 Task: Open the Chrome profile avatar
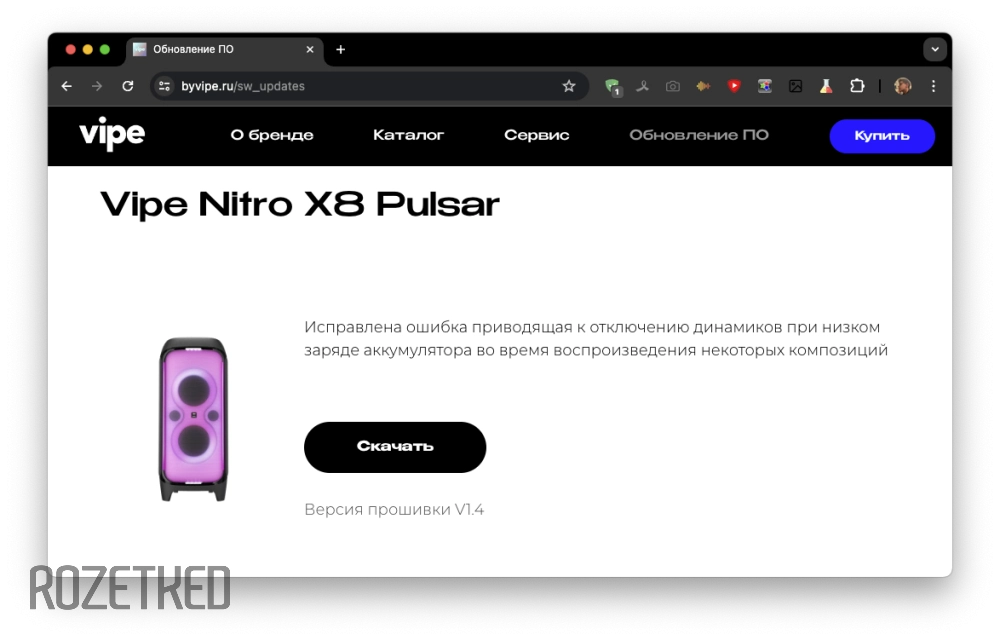coord(902,86)
